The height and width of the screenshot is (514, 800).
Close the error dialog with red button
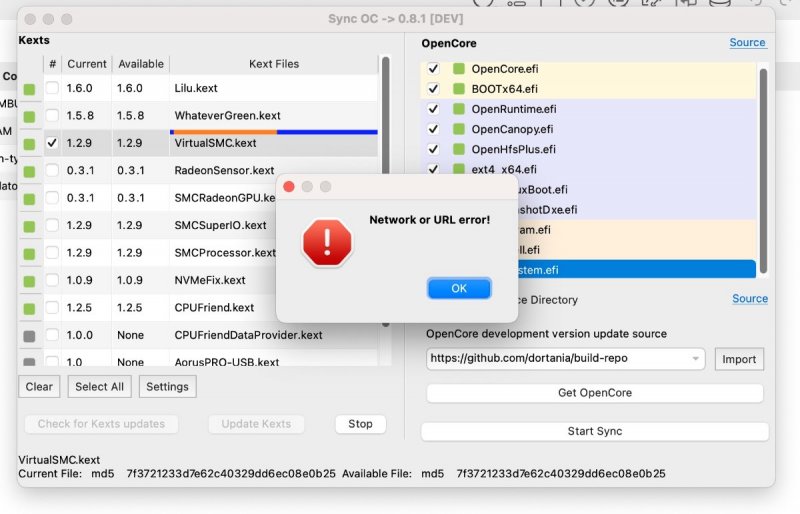pos(289,187)
